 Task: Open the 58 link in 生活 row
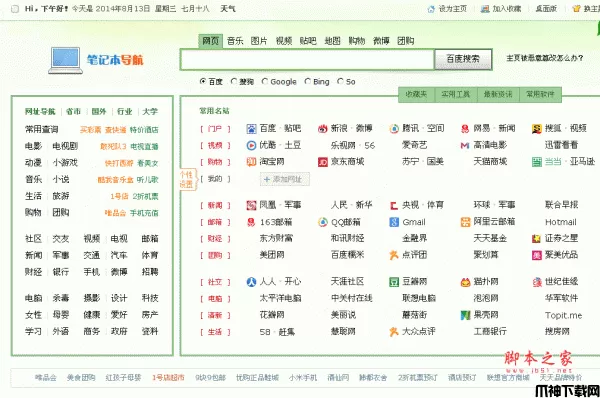click(265, 332)
